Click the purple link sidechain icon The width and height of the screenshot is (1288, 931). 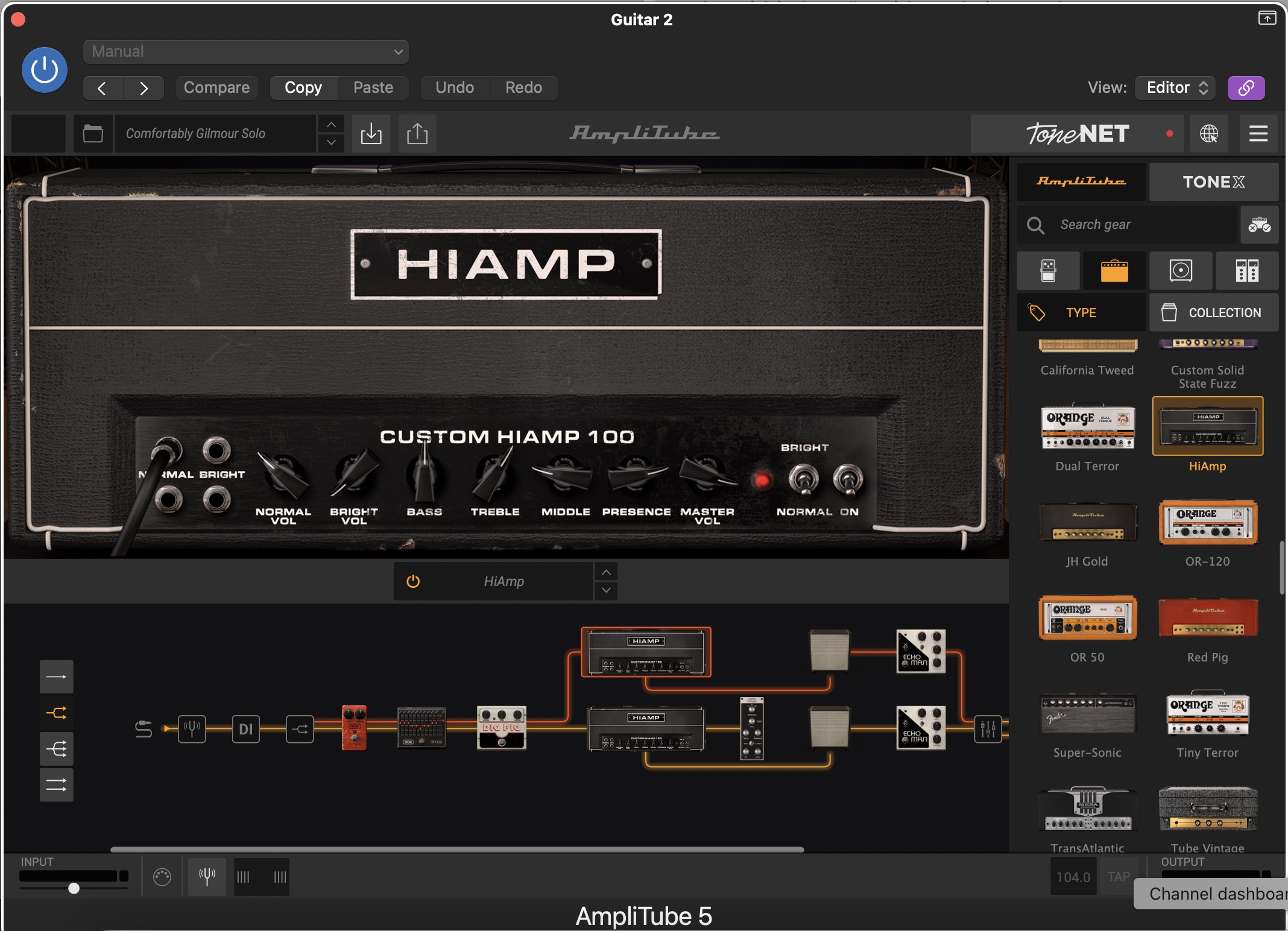[x=1246, y=88]
